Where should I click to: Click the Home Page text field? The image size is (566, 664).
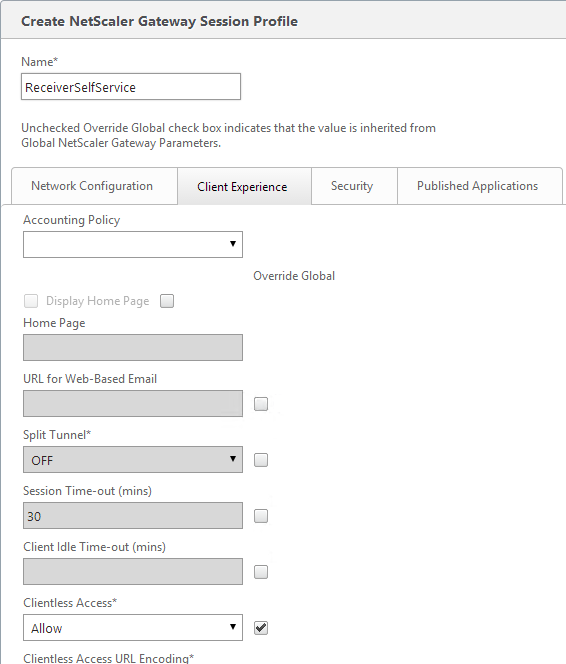(x=133, y=348)
